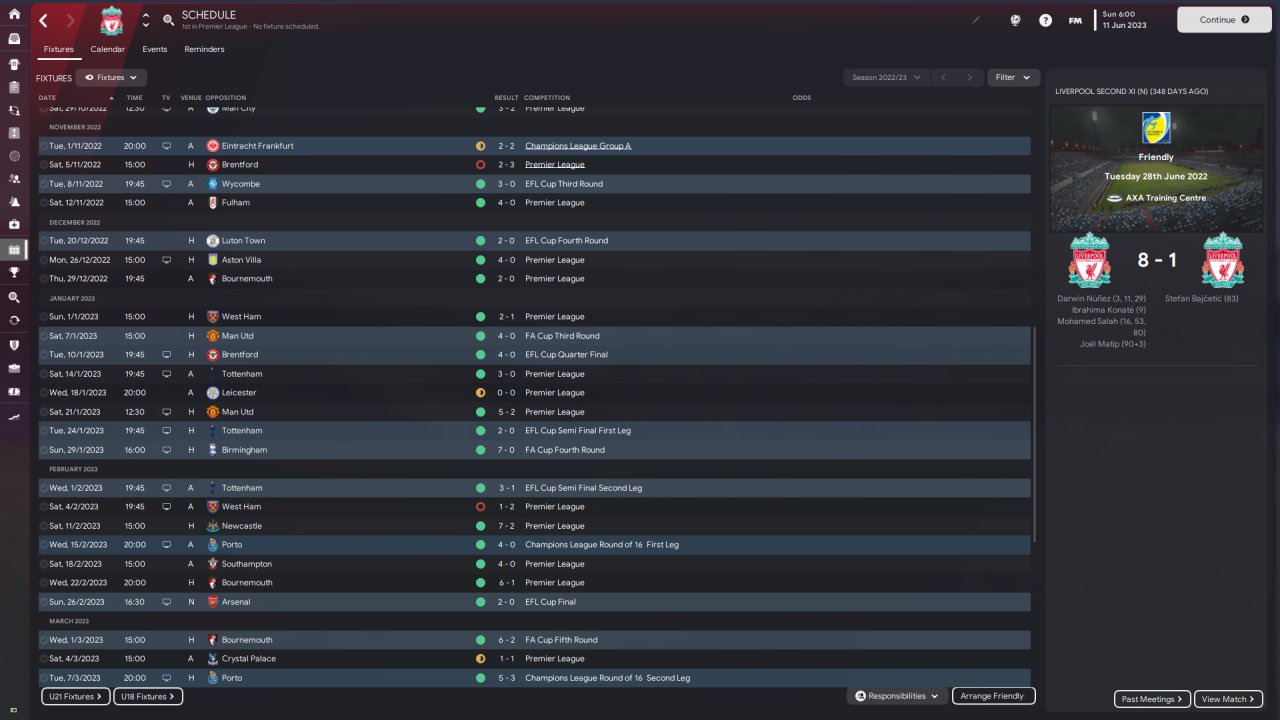The image size is (1280, 720).
Task: Open the Club Info shield icon
Action: tap(14, 345)
